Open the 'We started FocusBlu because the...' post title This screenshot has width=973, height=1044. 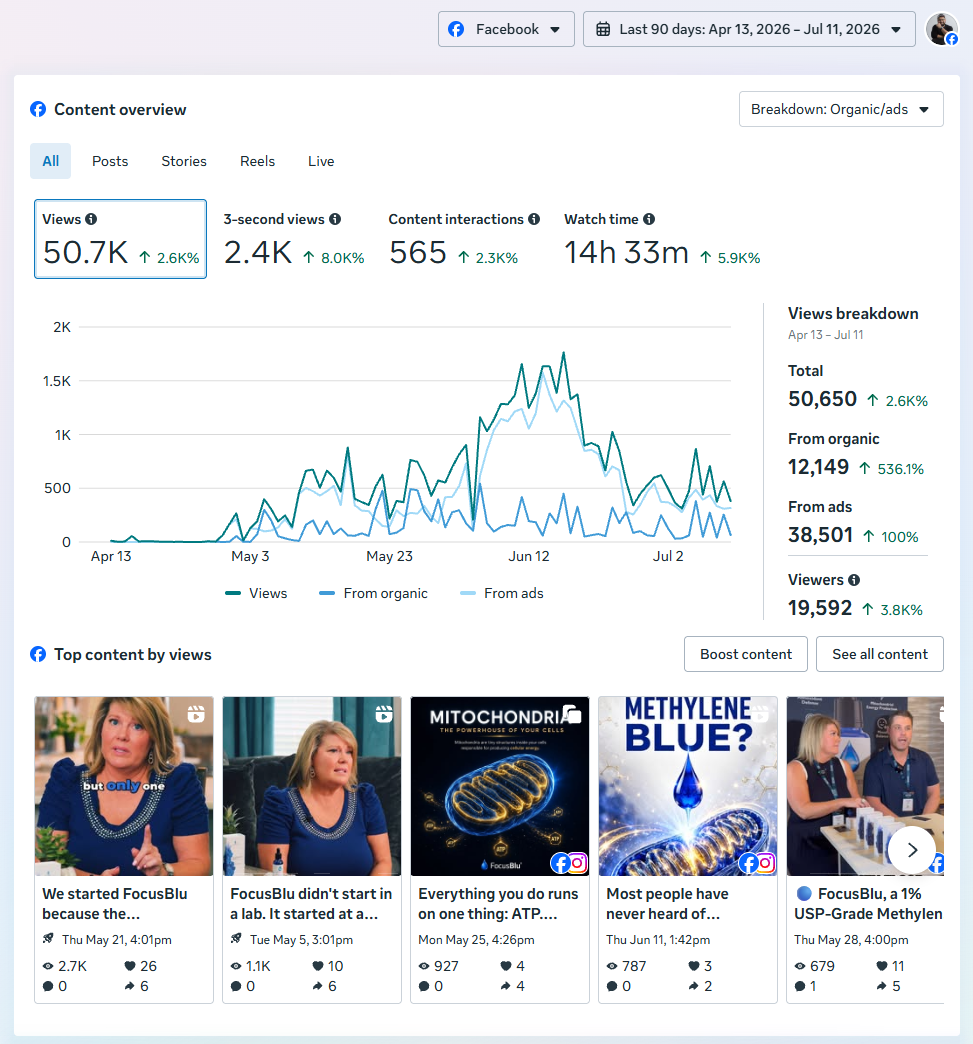(x=115, y=904)
